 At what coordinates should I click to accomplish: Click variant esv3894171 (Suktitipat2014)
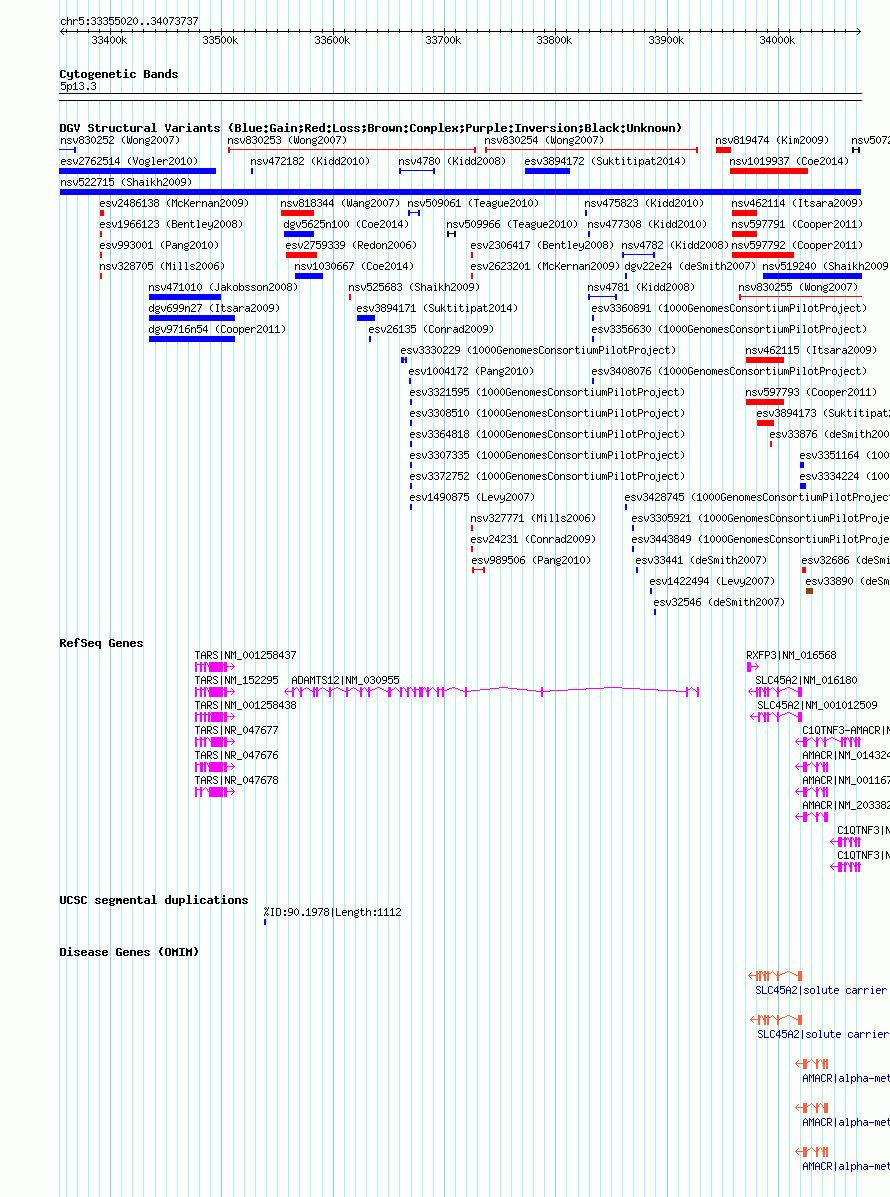point(437,308)
